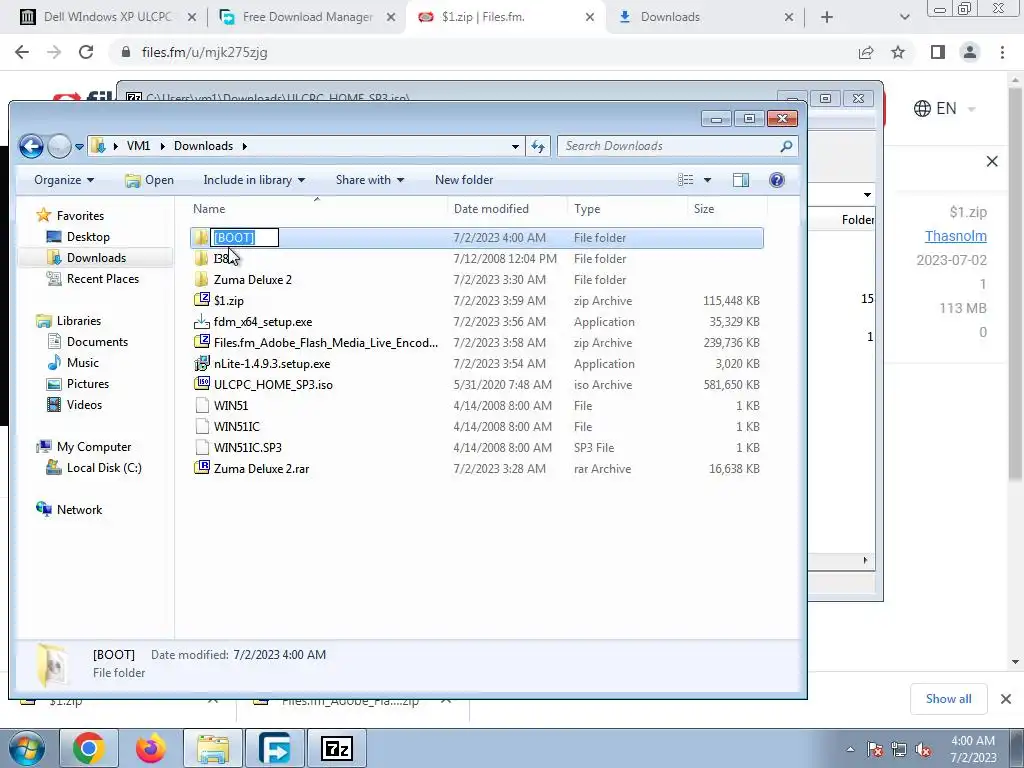Open My Computer in sidebar
The image size is (1024, 768).
(x=93, y=447)
